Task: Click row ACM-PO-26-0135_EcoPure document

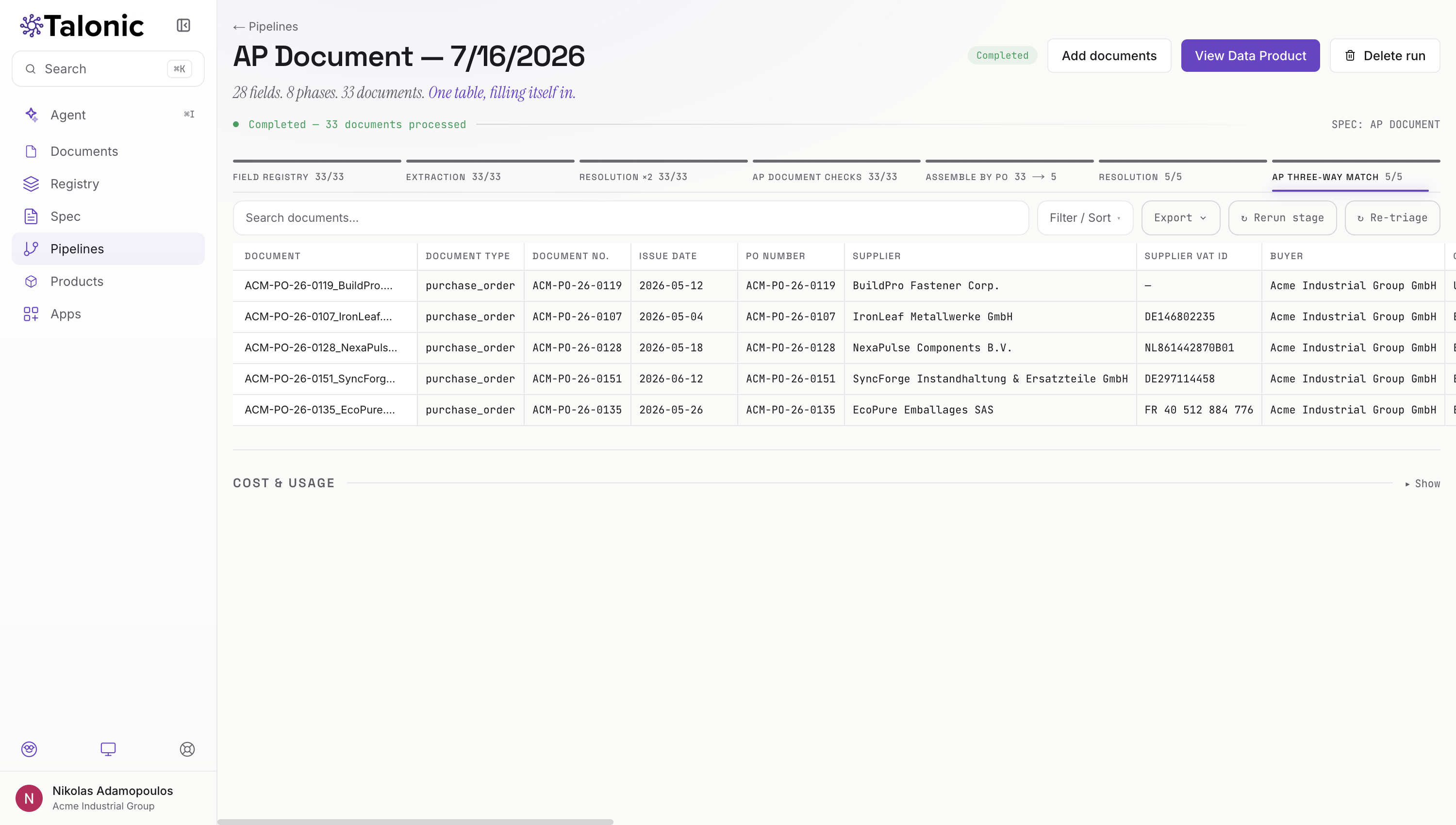Action: pos(319,410)
